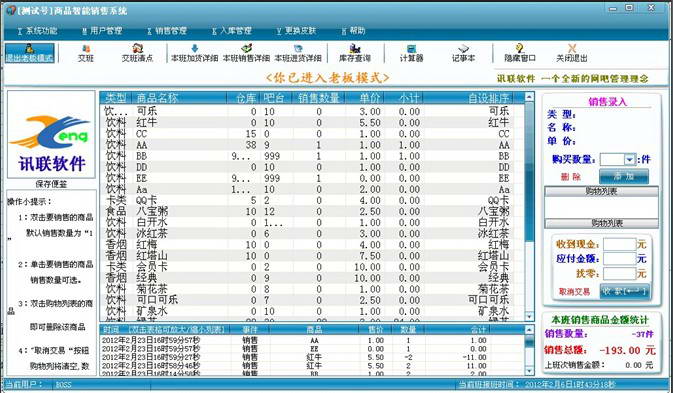Toggle off boss mode with 退出老板模式
This screenshot has width=673, height=393.
tap(30, 53)
